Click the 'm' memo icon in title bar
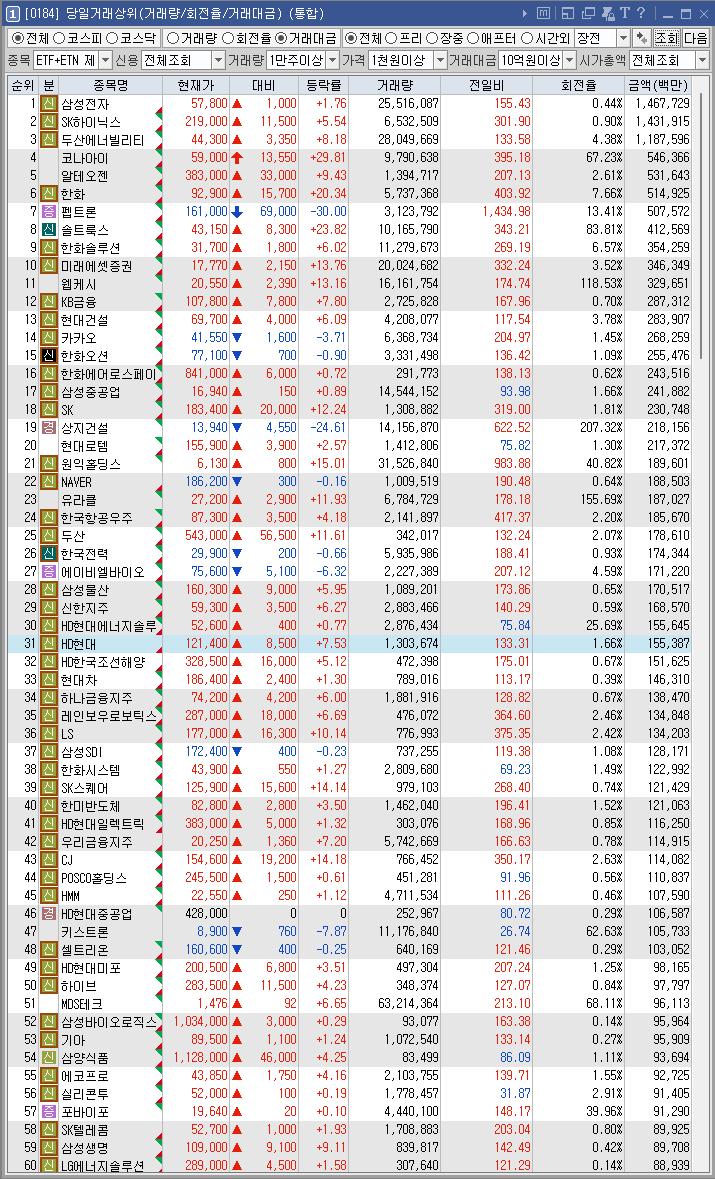 tap(544, 13)
